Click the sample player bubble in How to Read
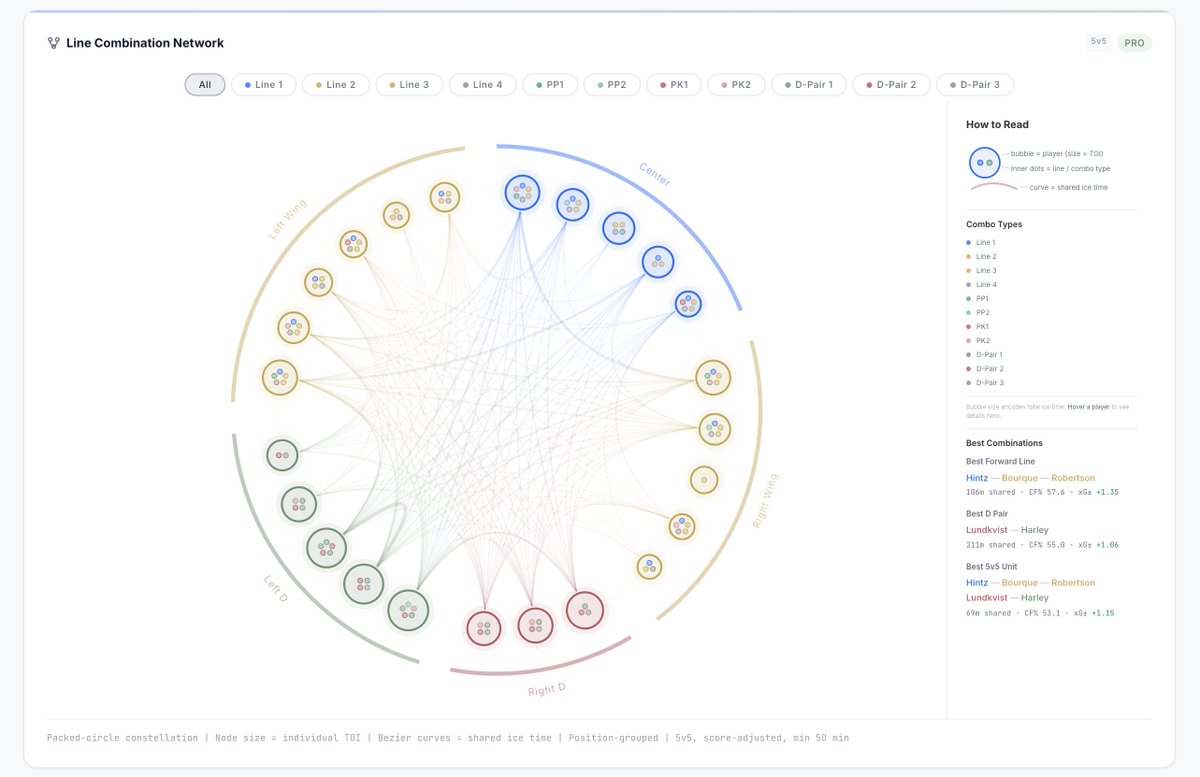The height and width of the screenshot is (777, 1200). 984,162
